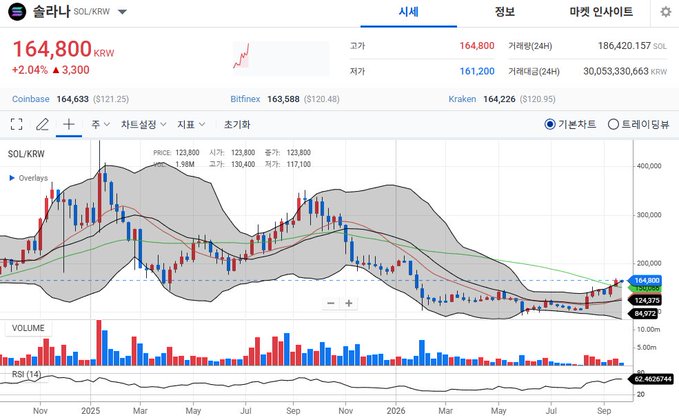679x420 pixels.
Task: Click the Kraken price link
Action: point(462,99)
